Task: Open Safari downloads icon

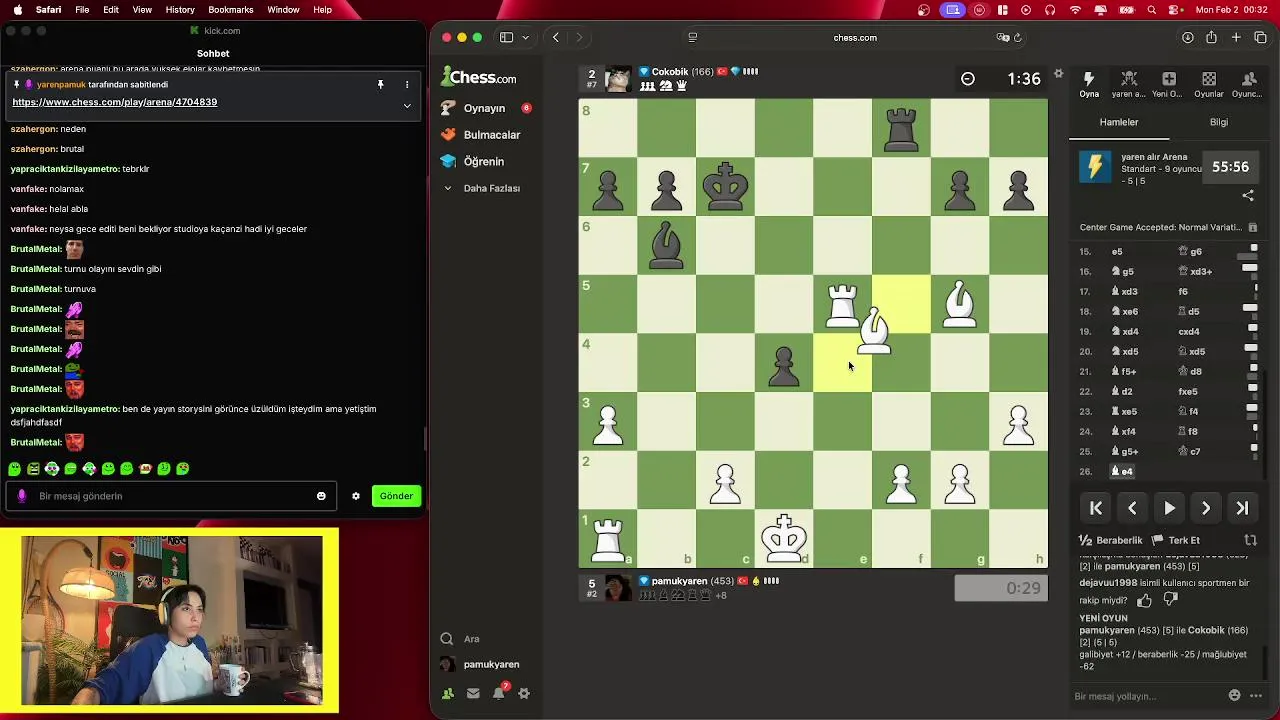Action: pyautogui.click(x=1187, y=38)
